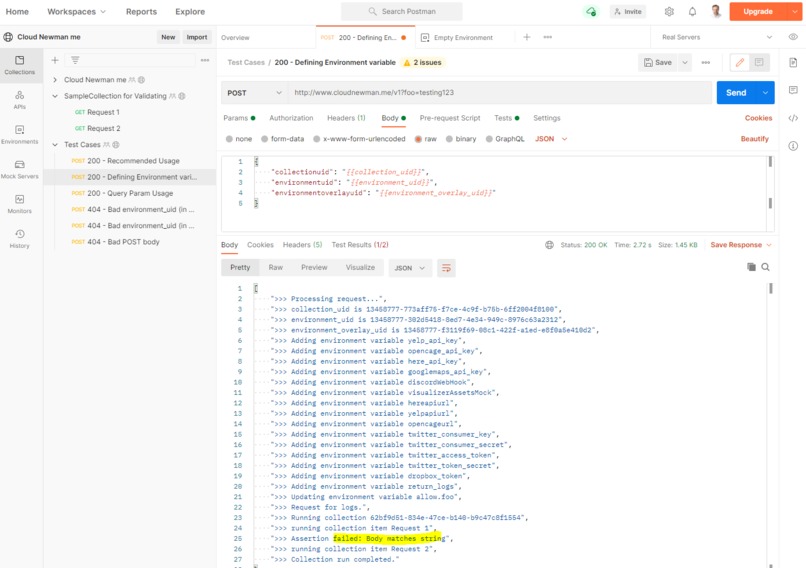The width and height of the screenshot is (806, 568).
Task: Open the Test Results response tab
Action: click(360, 245)
